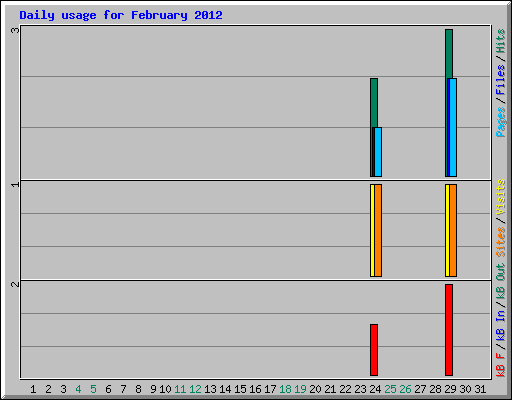
Task: Click day 31 on the x-axis
Action: 480,389
